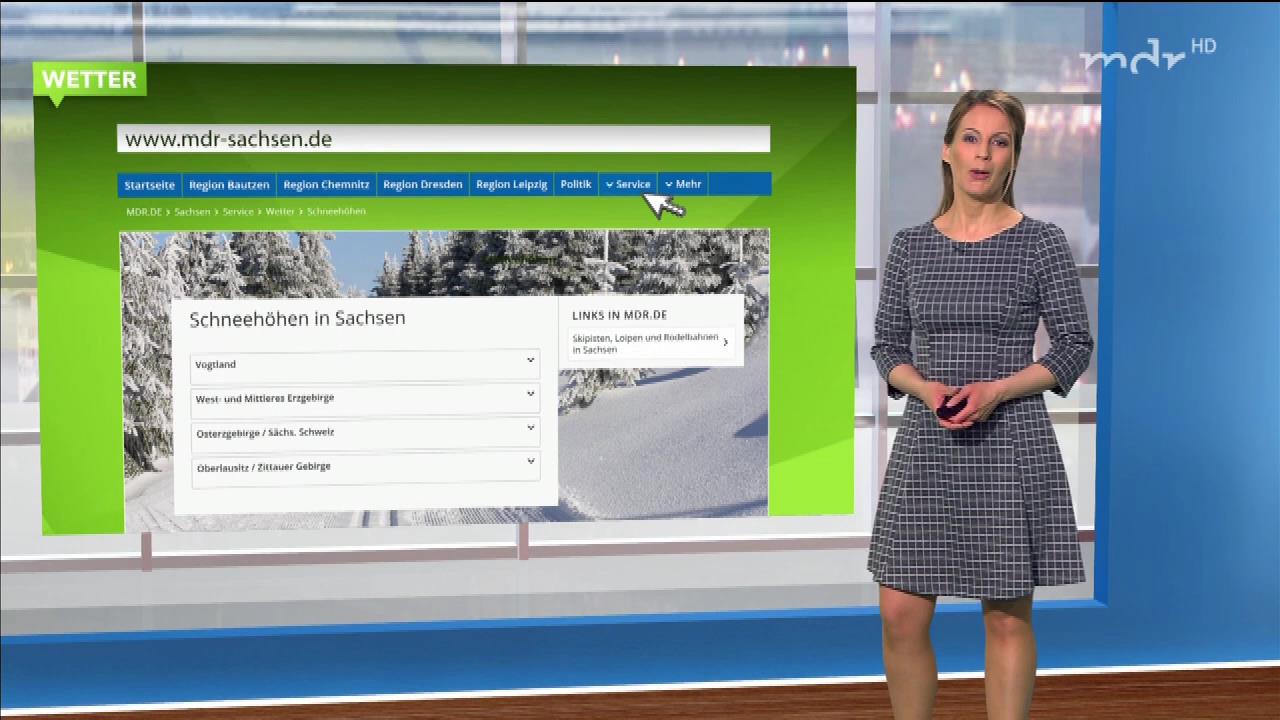Go to Region Leipzig
Screen dimensions: 1280x720
click(x=511, y=185)
